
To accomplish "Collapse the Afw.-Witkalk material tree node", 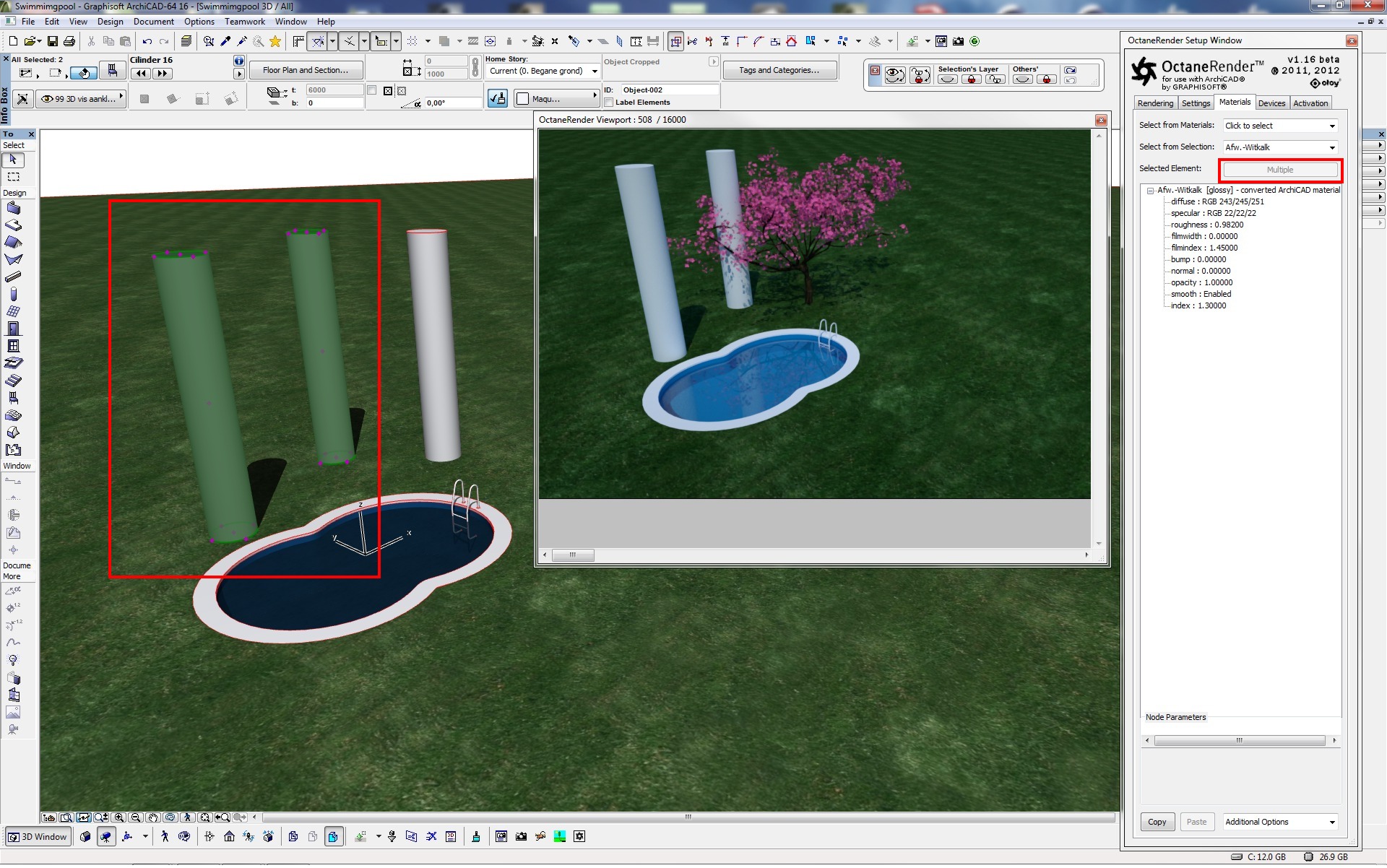I will [x=1150, y=191].
